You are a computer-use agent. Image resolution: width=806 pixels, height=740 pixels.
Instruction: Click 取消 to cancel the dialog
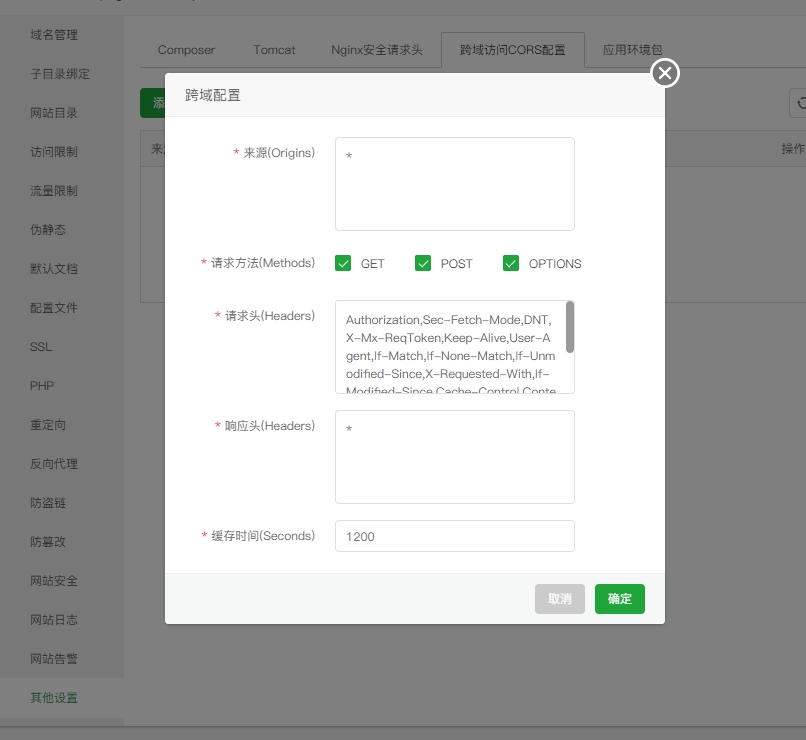point(559,599)
